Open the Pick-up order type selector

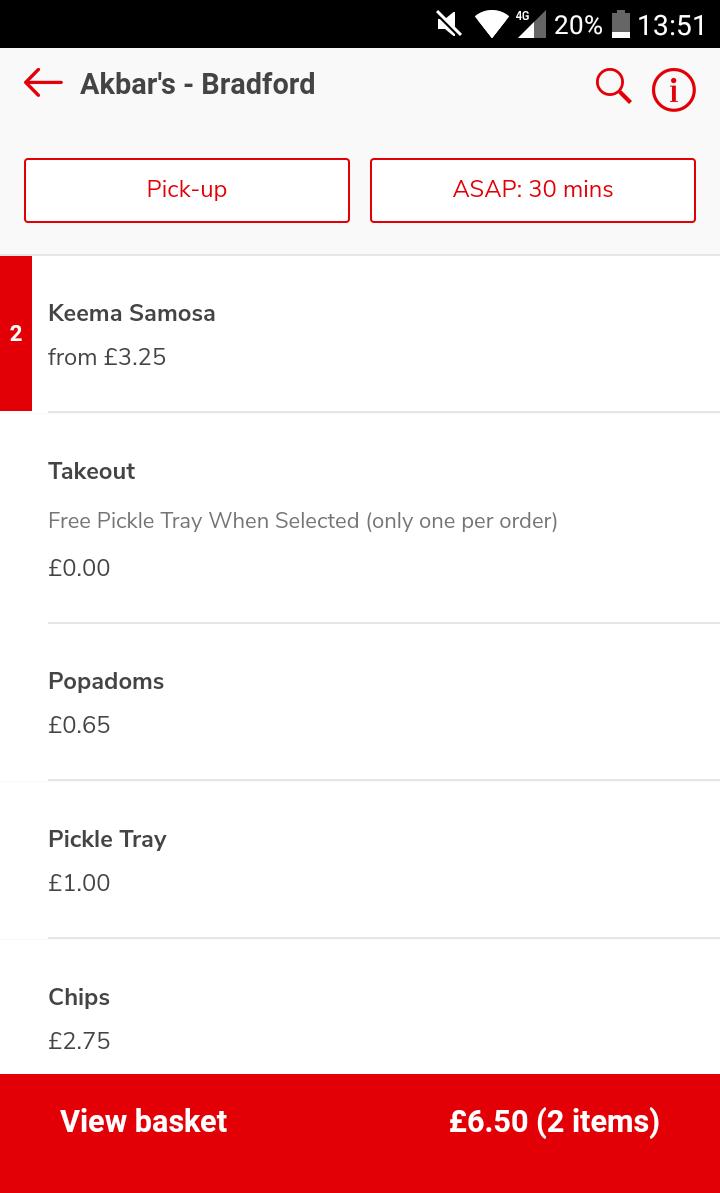[187, 190]
